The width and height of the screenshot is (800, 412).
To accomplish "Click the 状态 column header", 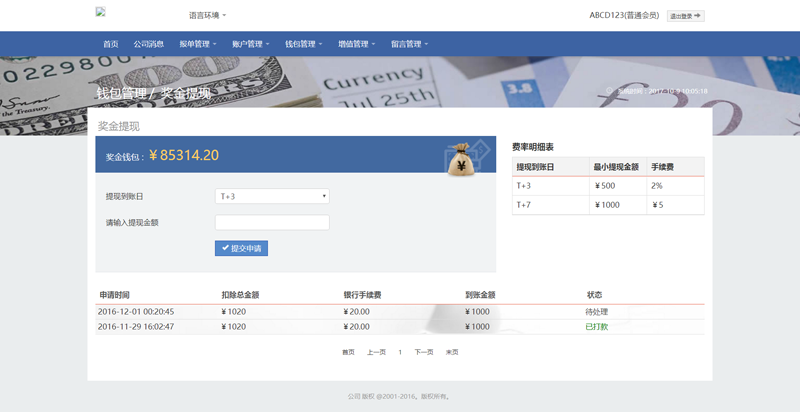I will pyautogui.click(x=594, y=295).
